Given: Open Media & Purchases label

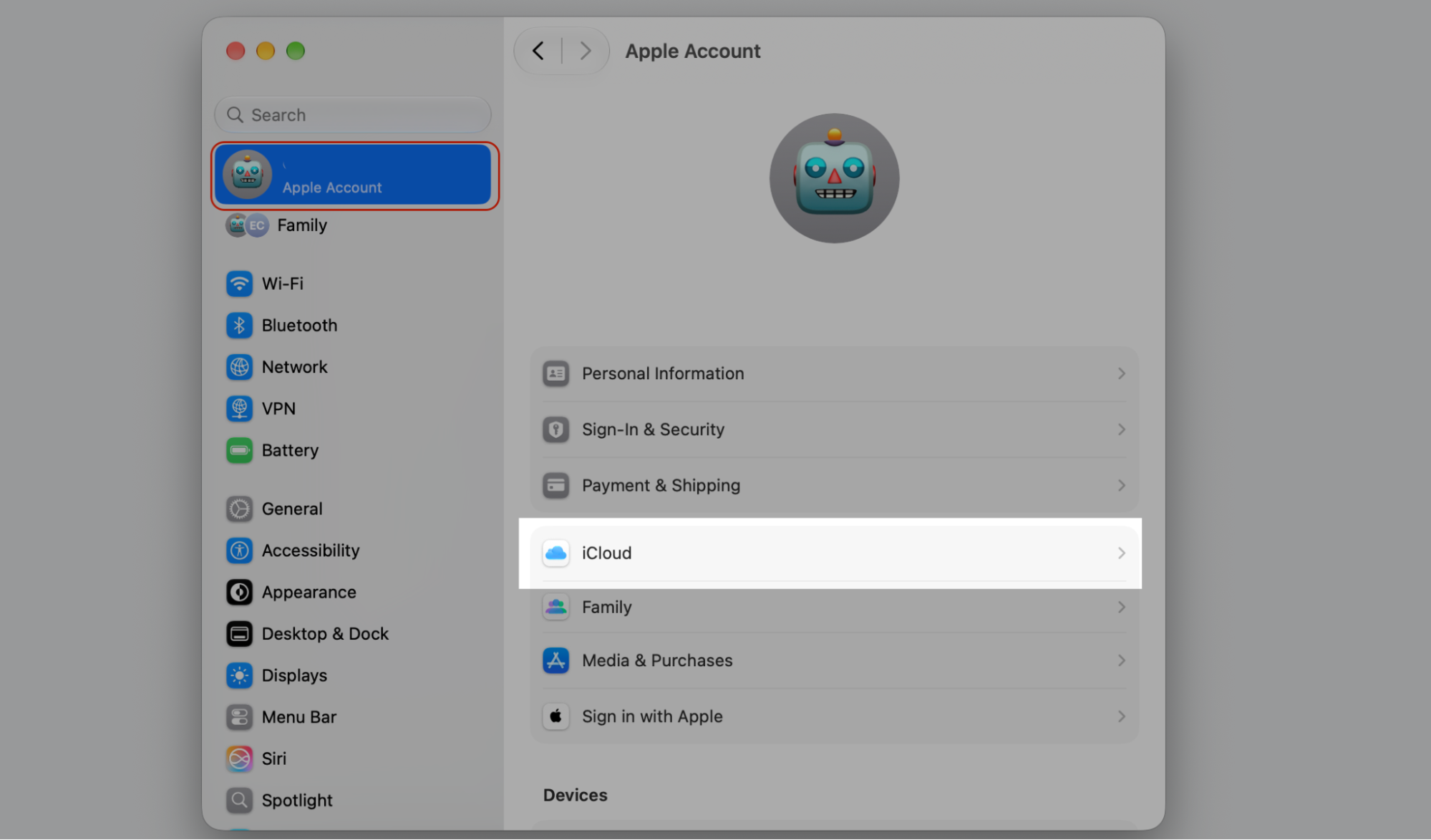Looking at the screenshot, I should (x=657, y=660).
